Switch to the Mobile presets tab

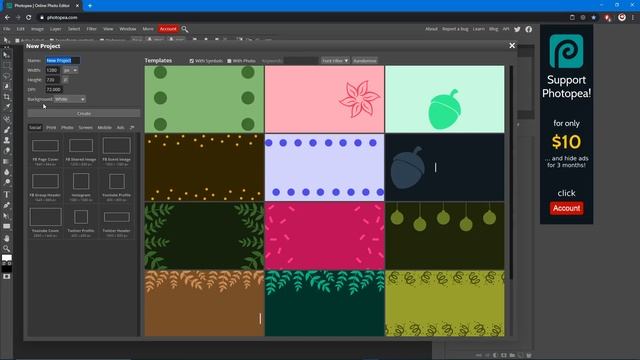(104, 128)
